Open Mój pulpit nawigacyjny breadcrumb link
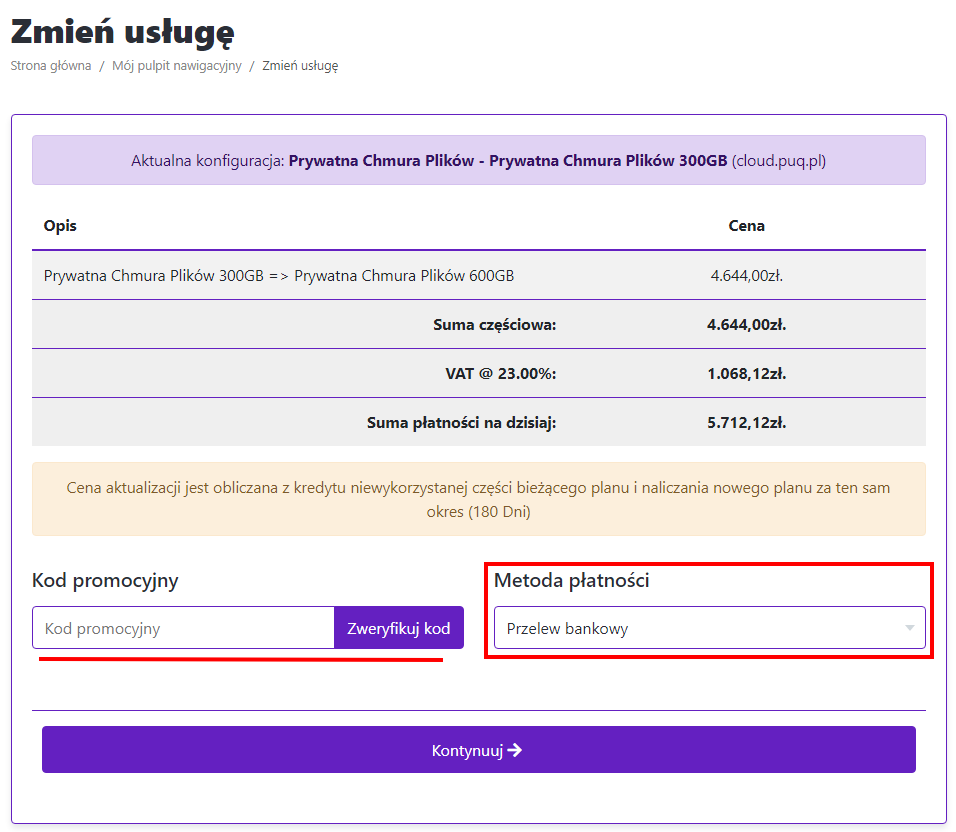 pos(177,66)
